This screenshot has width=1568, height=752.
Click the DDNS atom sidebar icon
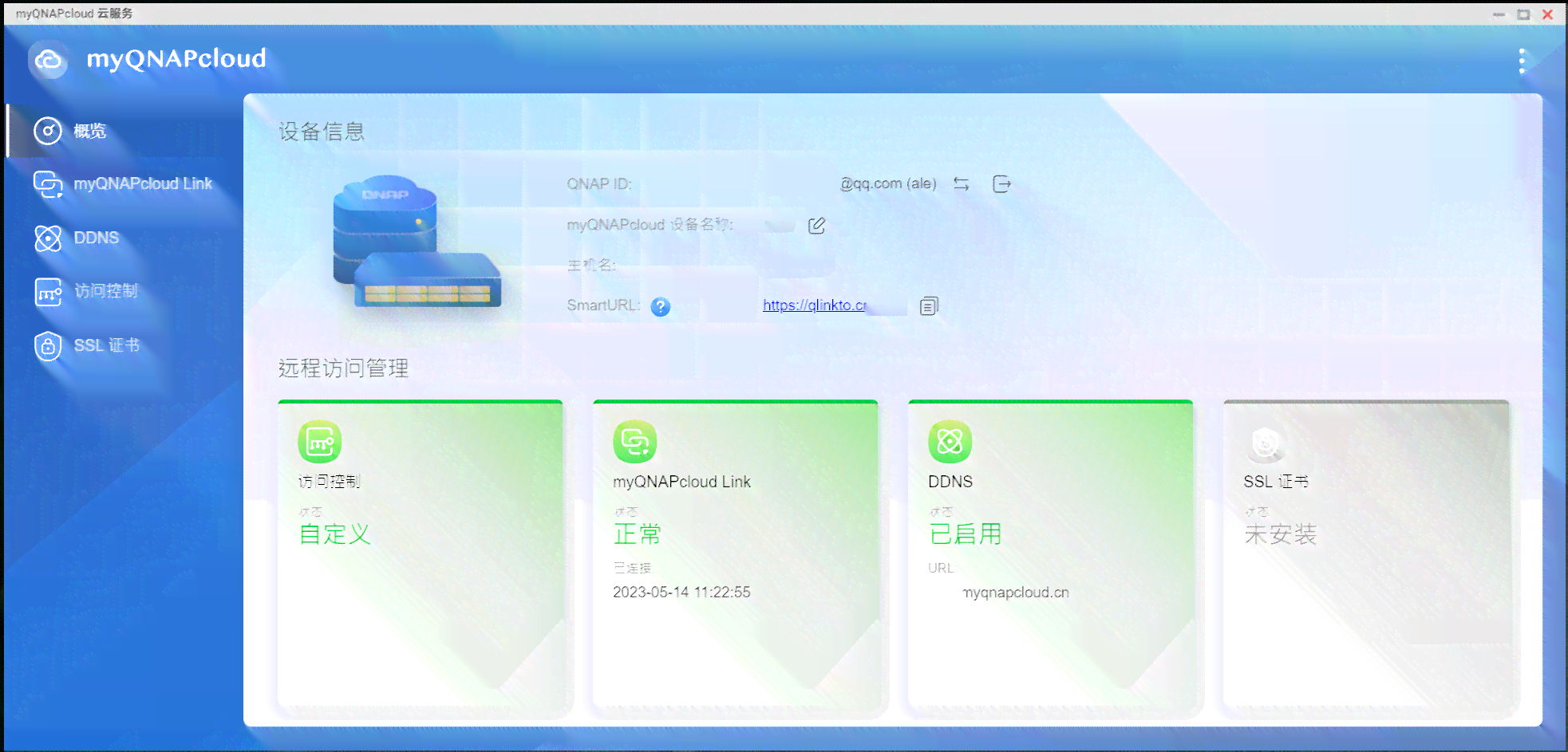[48, 238]
